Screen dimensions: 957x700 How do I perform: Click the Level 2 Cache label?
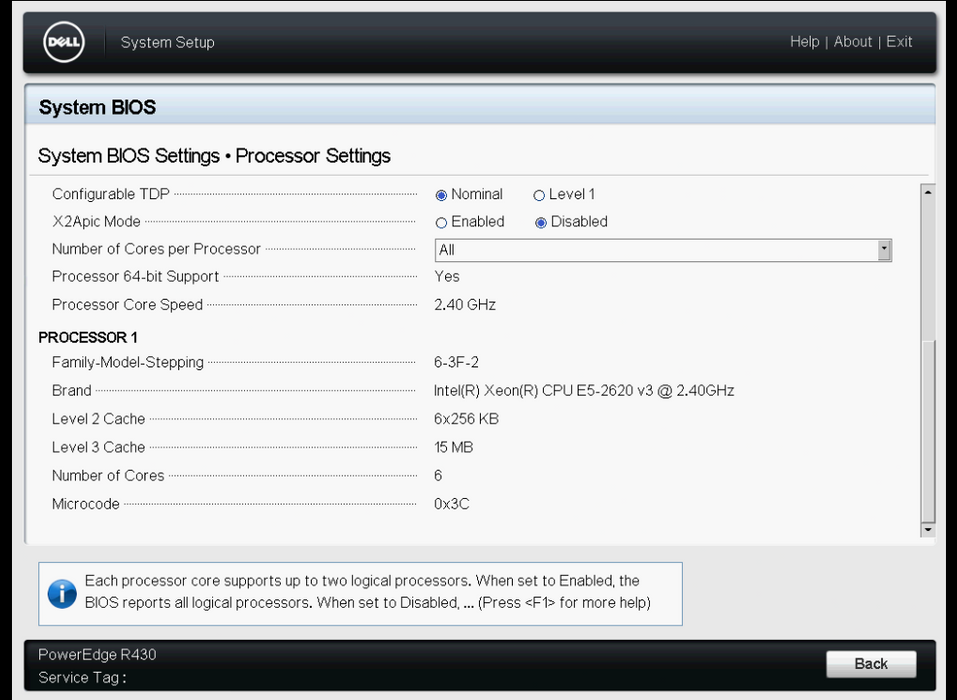coord(98,419)
